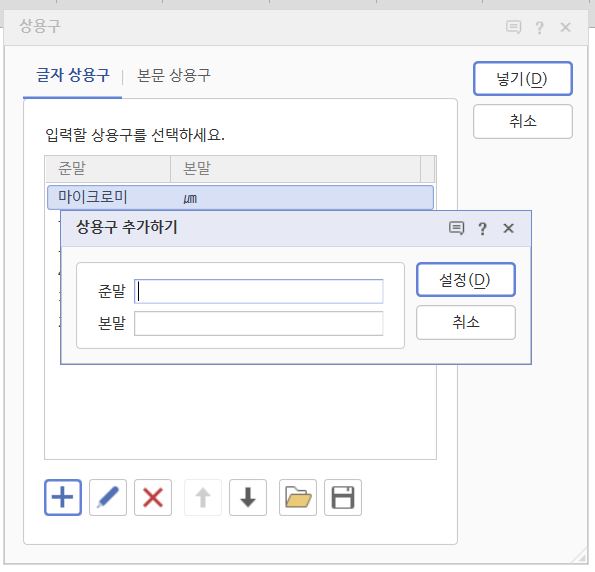Click the edit 상용구 pencil icon

[108, 497]
